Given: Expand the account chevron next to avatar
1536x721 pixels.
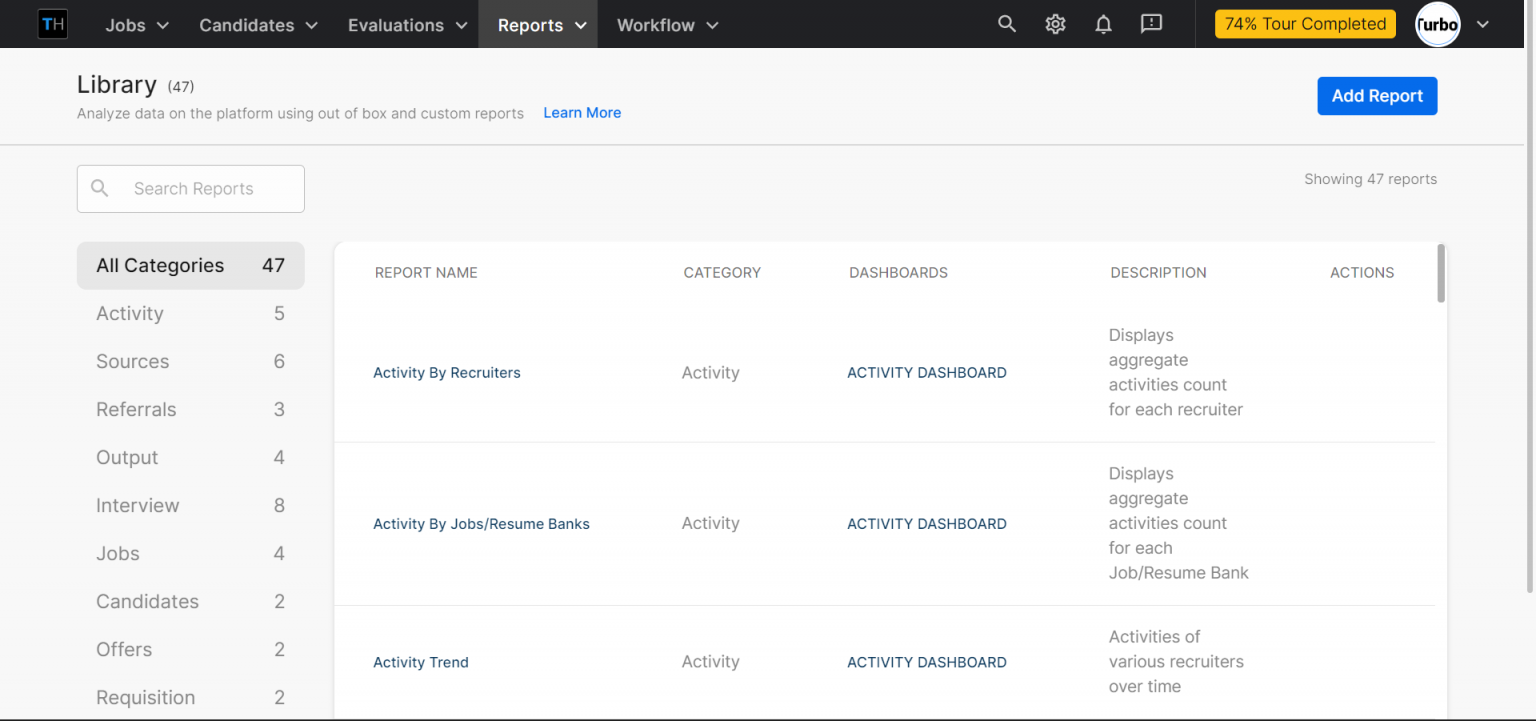Looking at the screenshot, I should click(1483, 25).
